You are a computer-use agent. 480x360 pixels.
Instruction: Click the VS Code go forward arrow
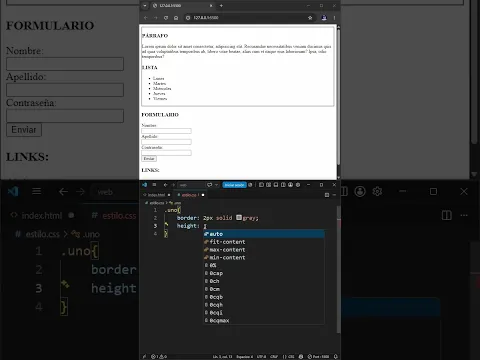pos(173,185)
